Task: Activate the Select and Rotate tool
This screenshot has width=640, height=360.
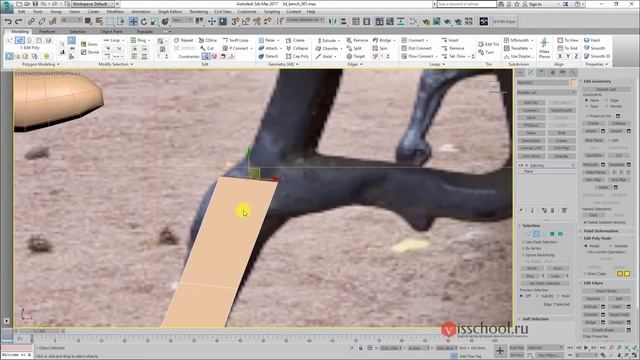Action: 144,21
